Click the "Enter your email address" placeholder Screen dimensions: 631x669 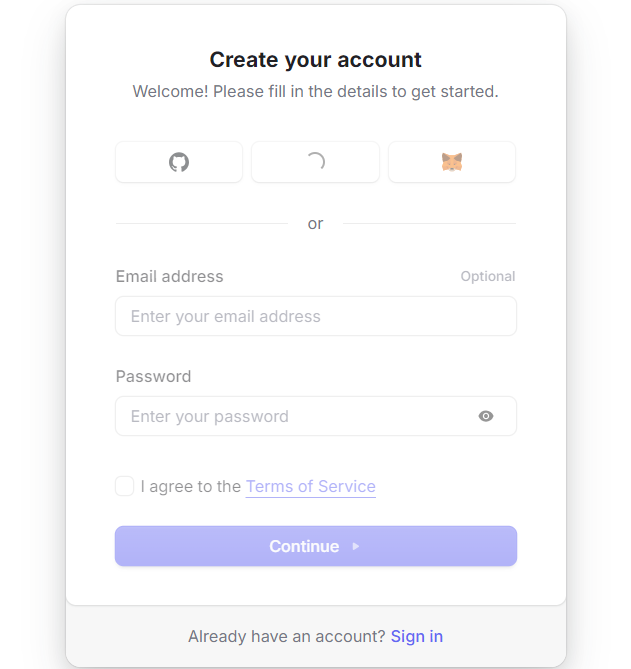pyautogui.click(x=226, y=316)
